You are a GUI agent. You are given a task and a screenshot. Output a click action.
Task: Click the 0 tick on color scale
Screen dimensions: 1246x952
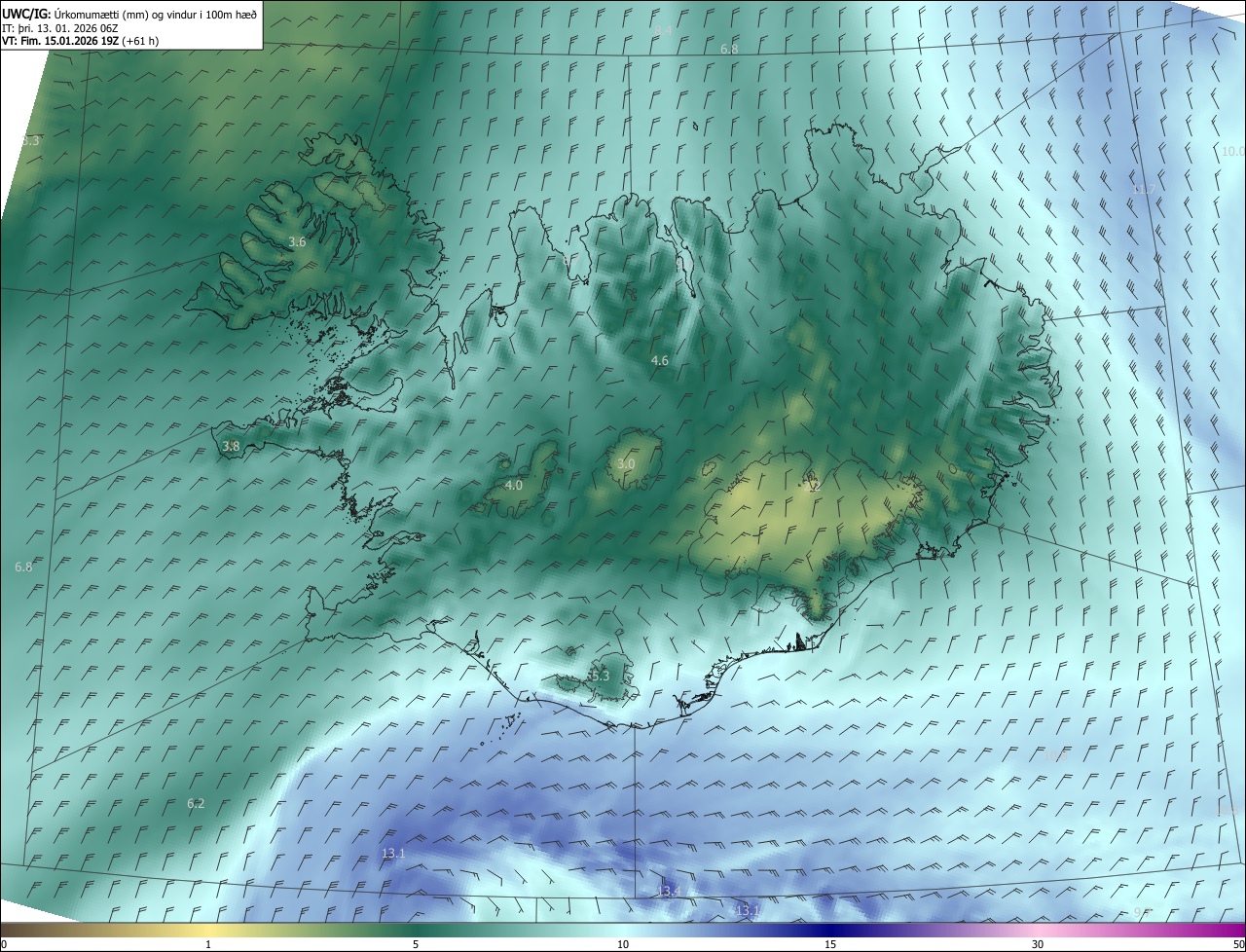(x=4, y=944)
